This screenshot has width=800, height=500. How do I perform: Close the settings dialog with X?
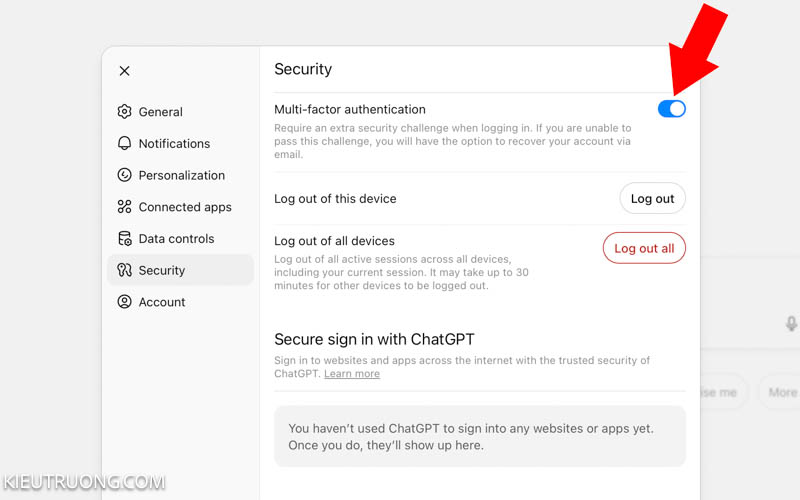pos(124,71)
